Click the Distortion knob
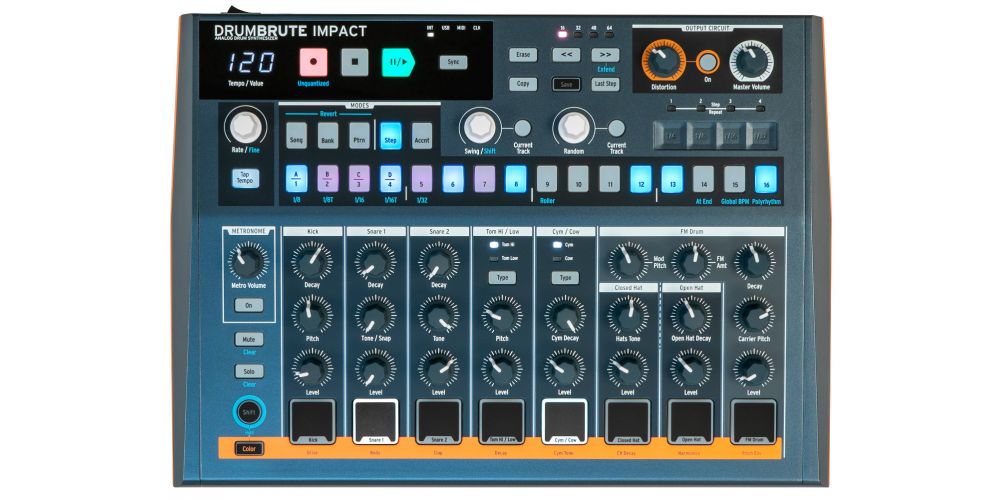The height and width of the screenshot is (500, 1000). pyautogui.click(x=664, y=61)
